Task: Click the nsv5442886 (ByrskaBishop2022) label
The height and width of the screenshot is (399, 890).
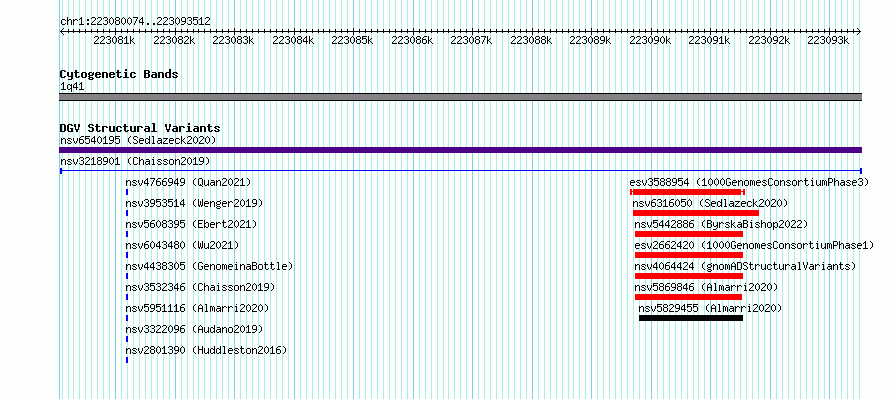Action: pyautogui.click(x=721, y=224)
